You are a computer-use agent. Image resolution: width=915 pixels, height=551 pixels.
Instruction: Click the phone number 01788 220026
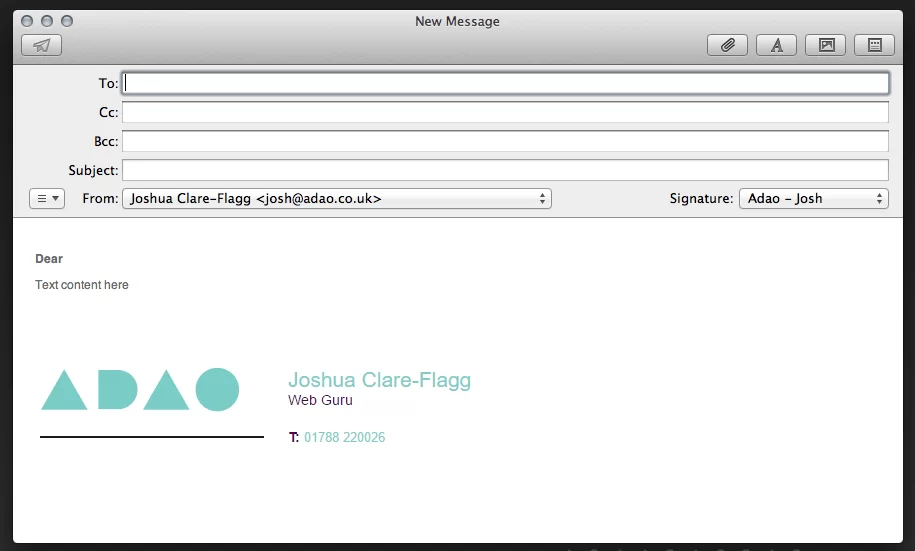(344, 438)
